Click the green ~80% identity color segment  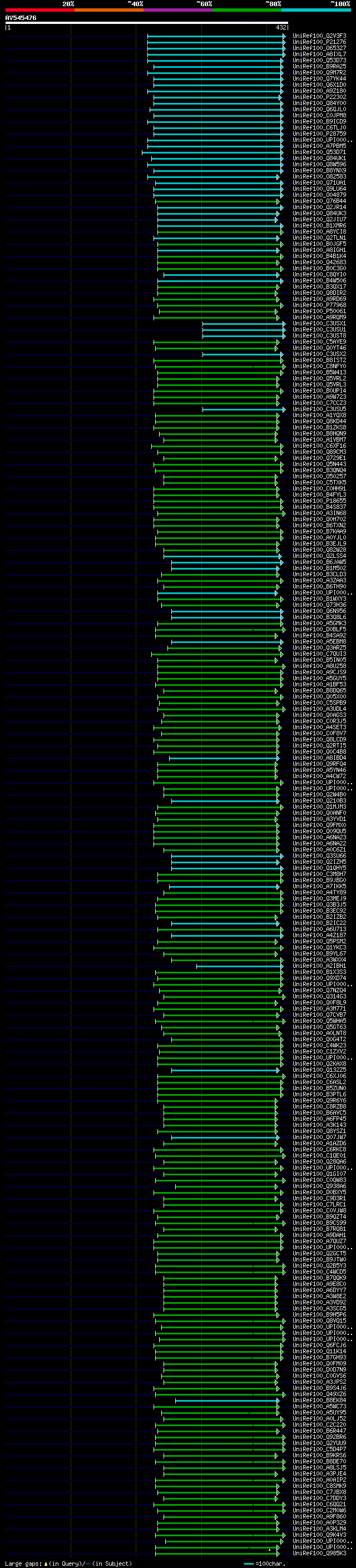[x=247, y=10]
